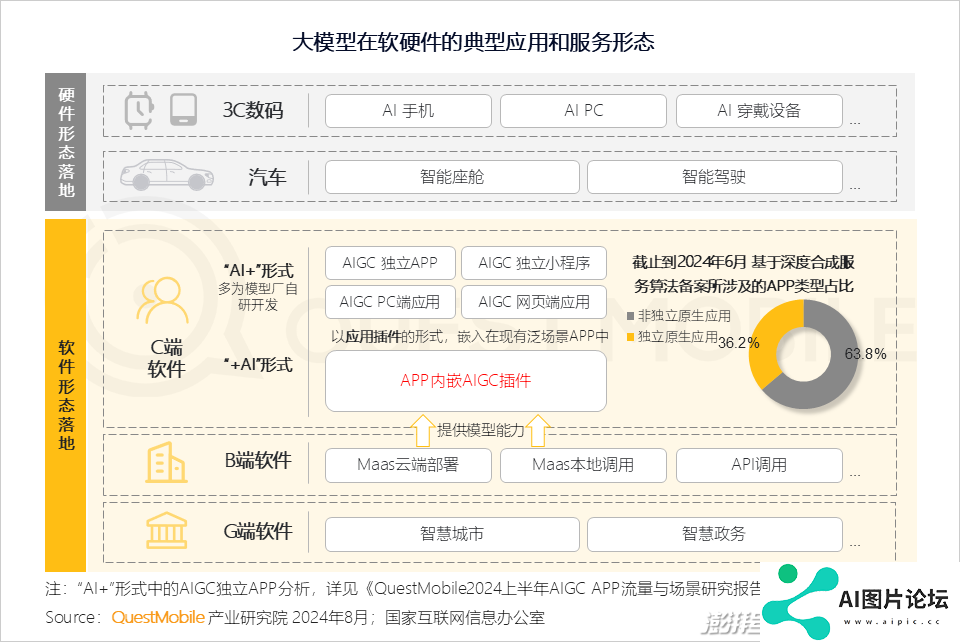Click the smartwatch icon beside 3C数码
960x642 pixels.
click(139, 110)
